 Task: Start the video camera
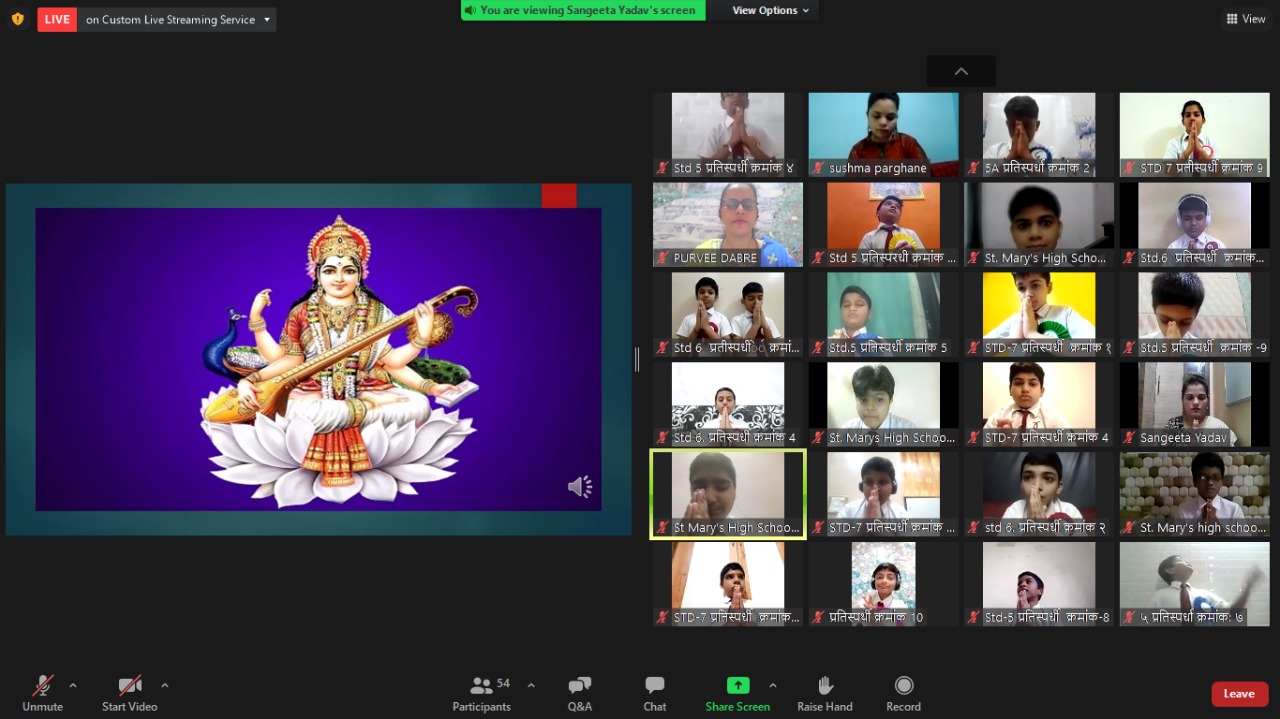(x=130, y=692)
